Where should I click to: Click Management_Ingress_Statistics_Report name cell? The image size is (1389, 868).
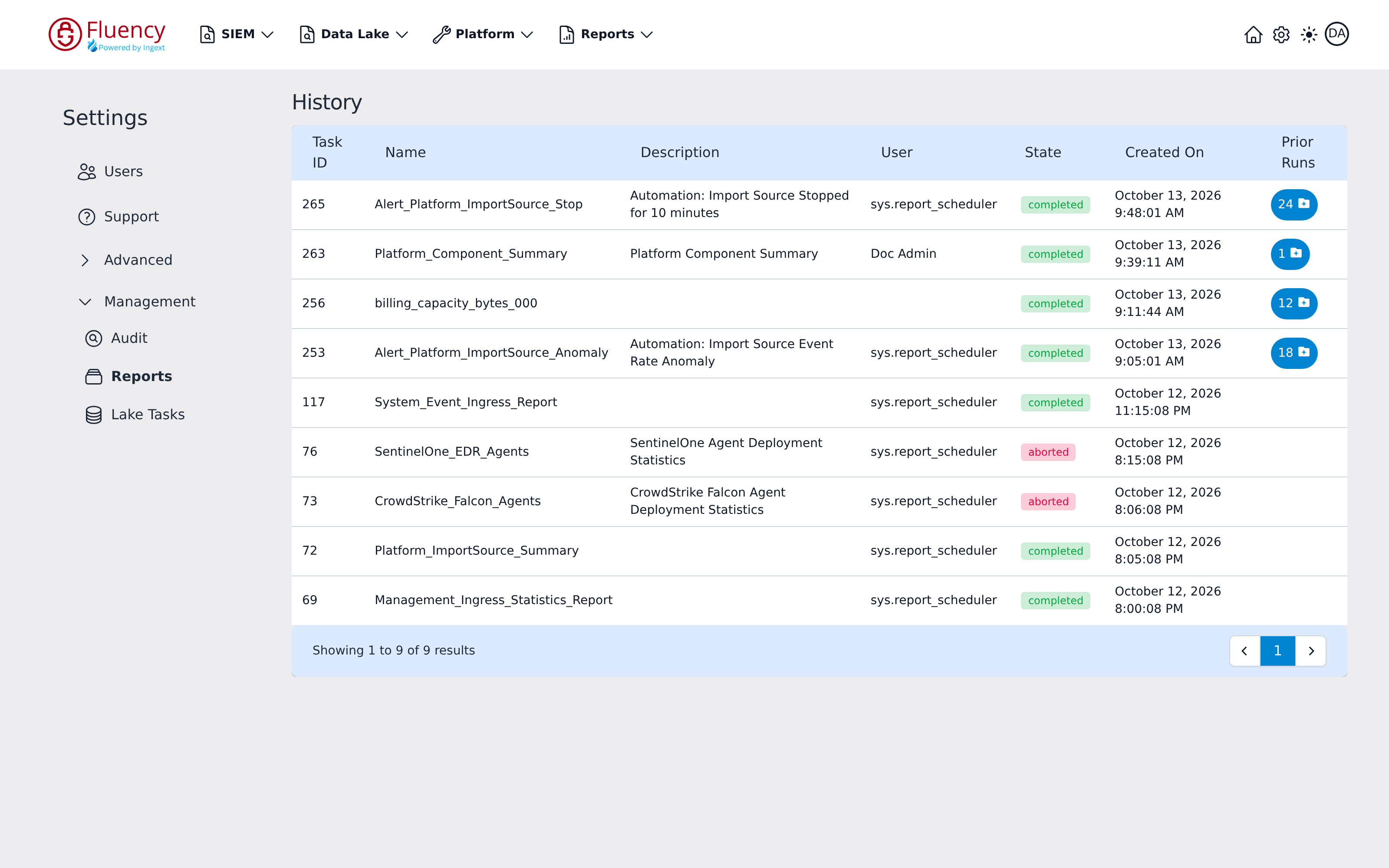(x=494, y=600)
